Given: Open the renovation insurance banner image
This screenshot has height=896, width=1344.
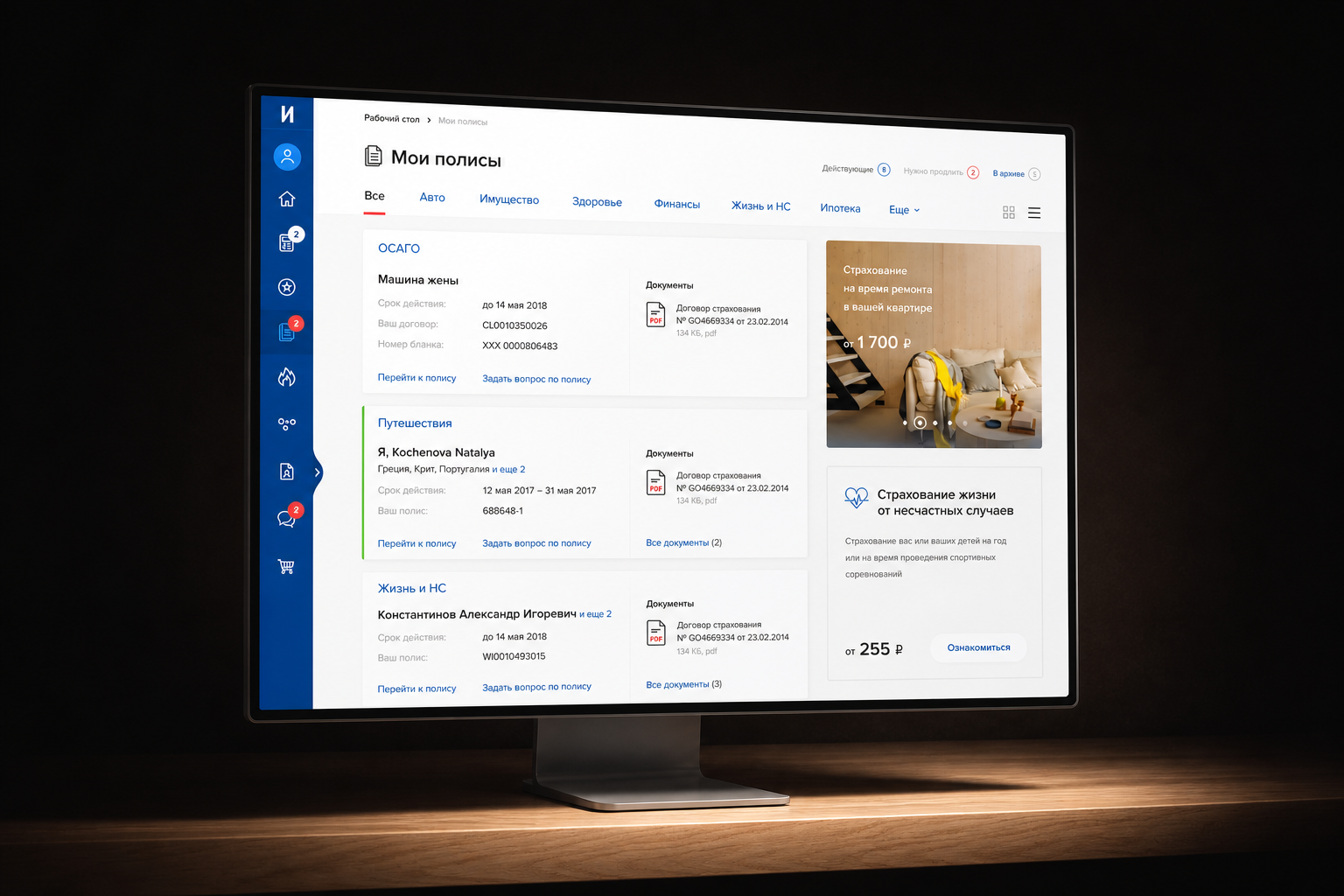Looking at the screenshot, I should [934, 345].
